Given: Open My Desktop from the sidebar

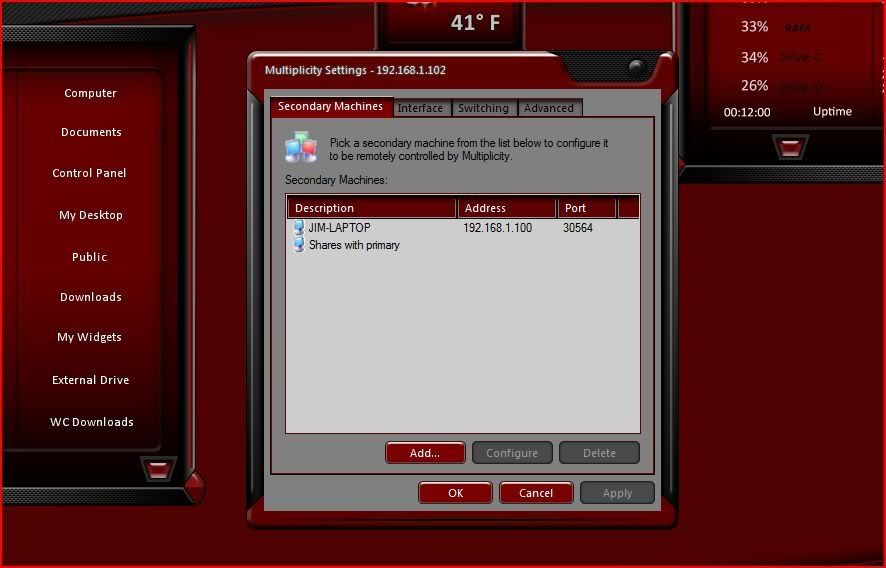Looking at the screenshot, I should [90, 215].
